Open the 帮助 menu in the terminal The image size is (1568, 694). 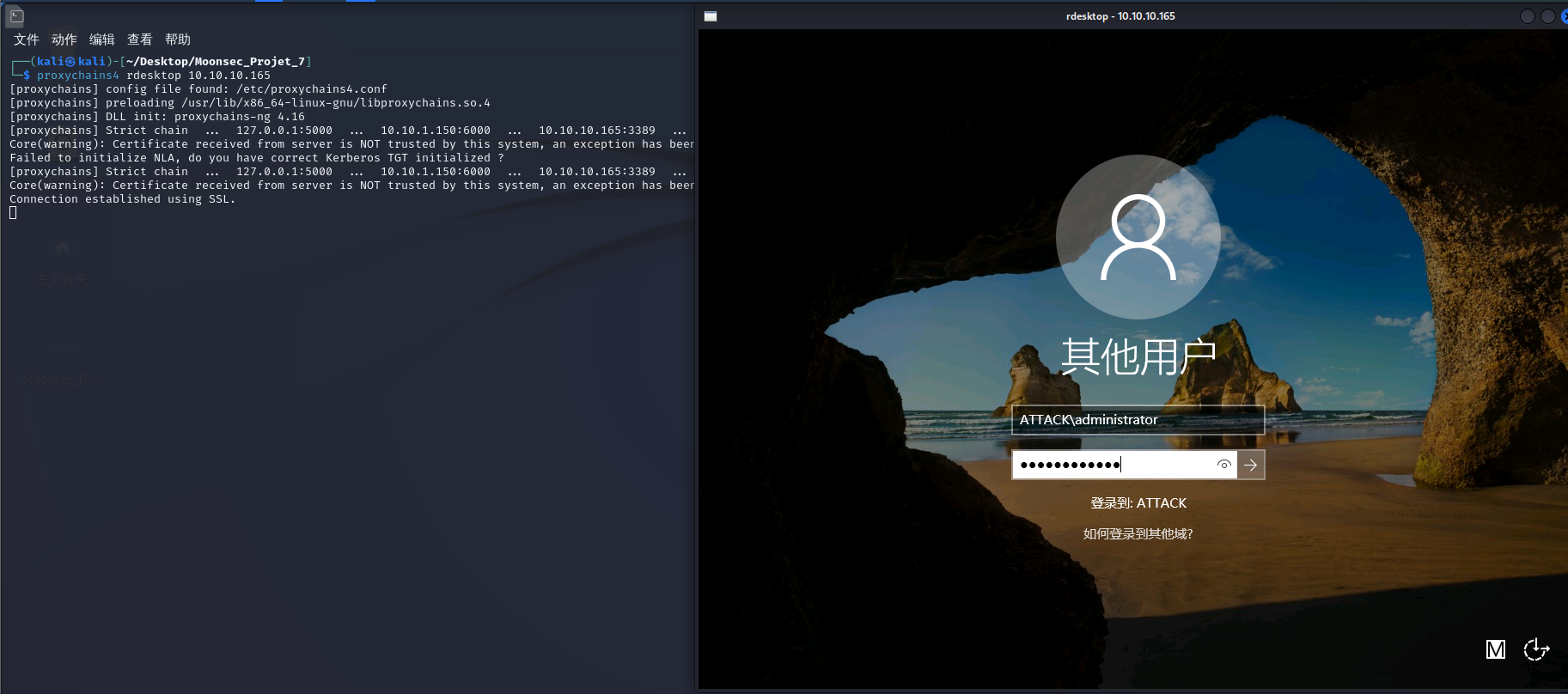(x=178, y=40)
